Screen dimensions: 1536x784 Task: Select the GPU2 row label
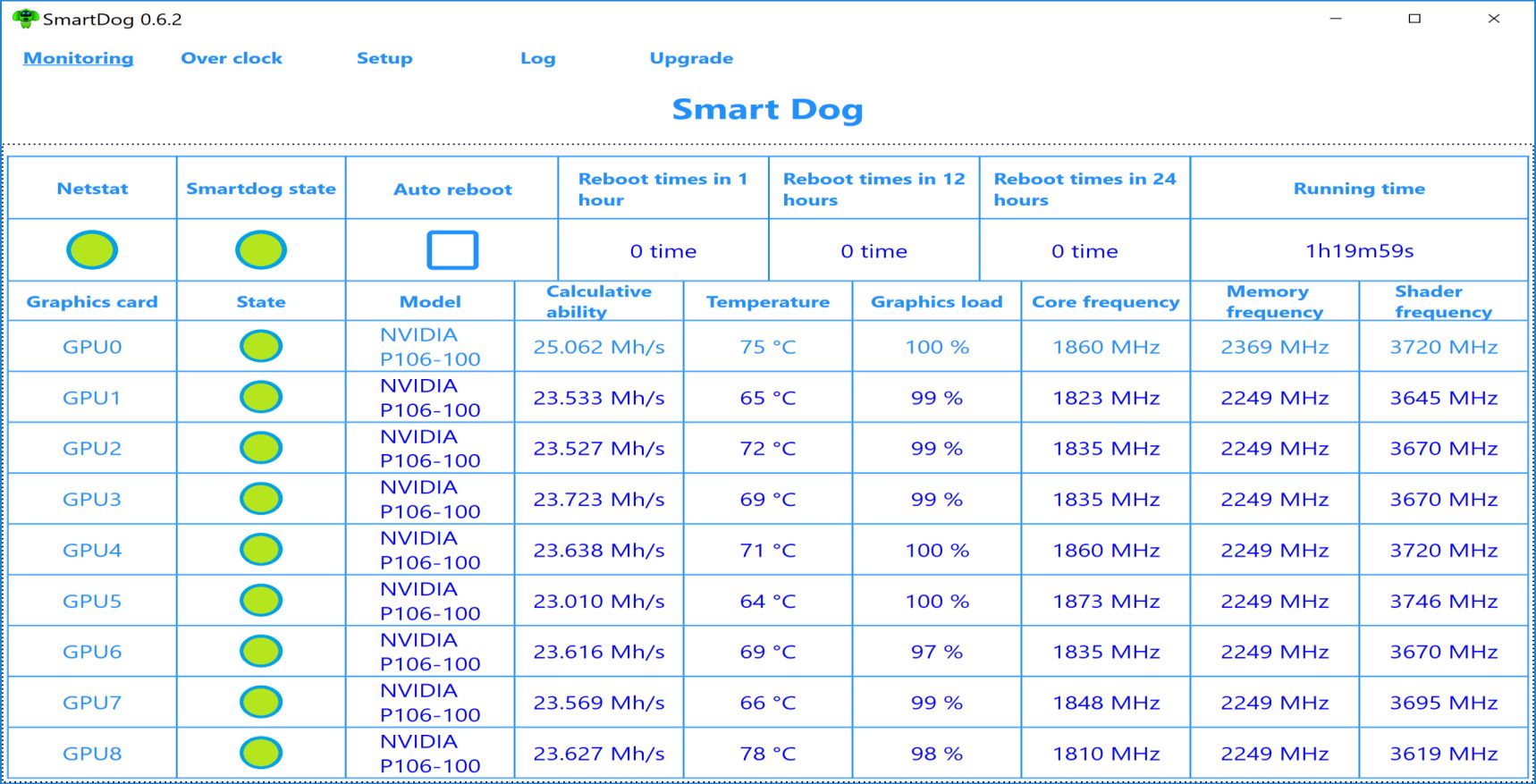point(92,449)
